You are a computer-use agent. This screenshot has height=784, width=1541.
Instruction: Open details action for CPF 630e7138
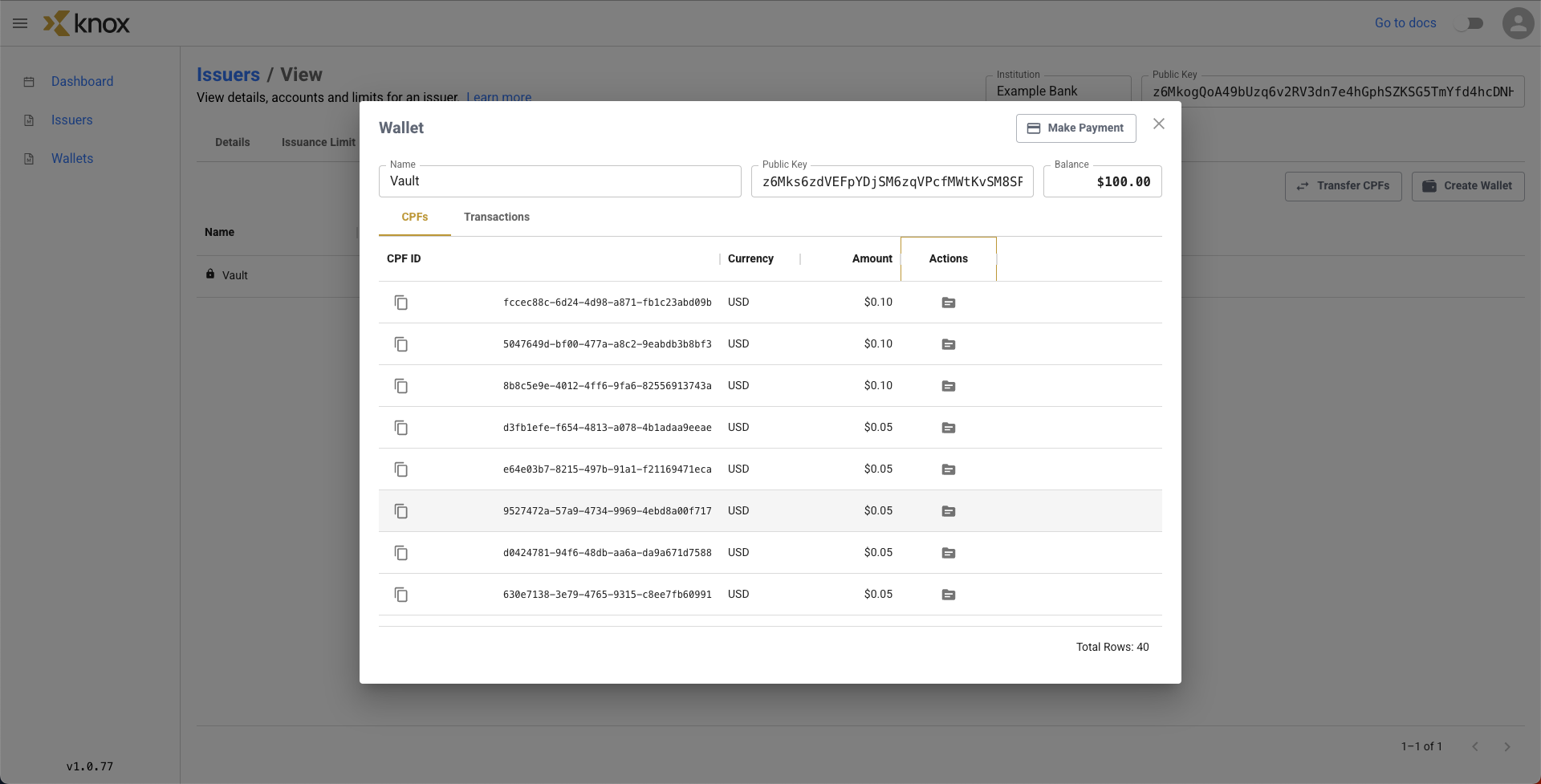[949, 595]
